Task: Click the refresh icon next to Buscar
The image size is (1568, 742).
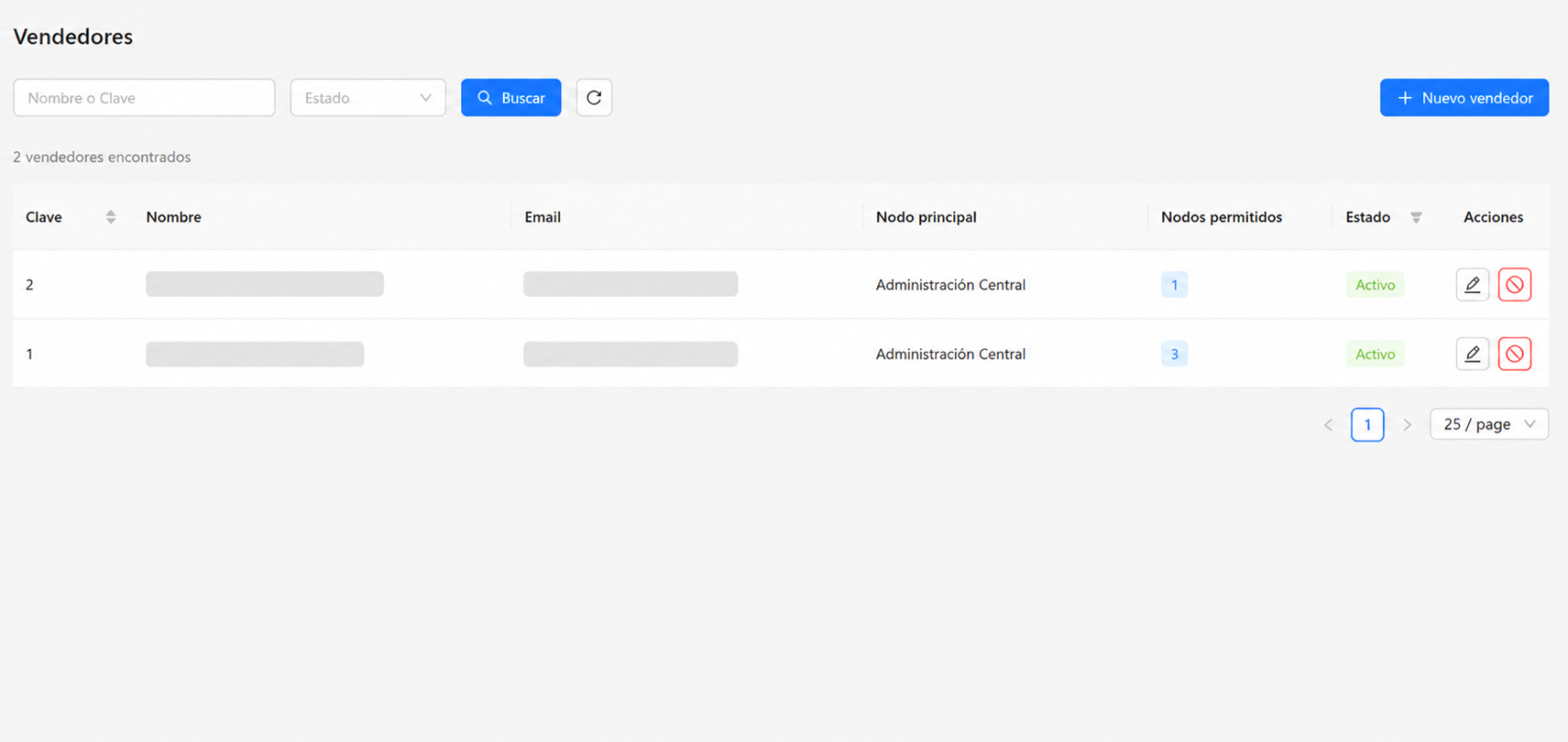Action: click(594, 97)
